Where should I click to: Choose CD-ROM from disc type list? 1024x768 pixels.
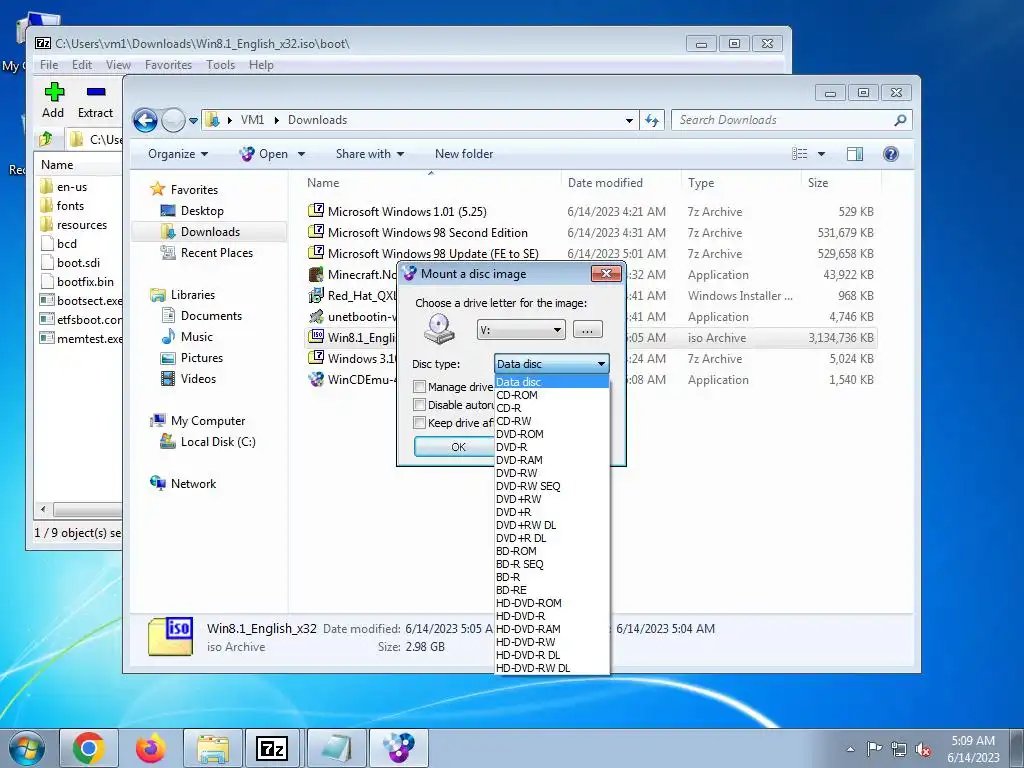click(552, 395)
